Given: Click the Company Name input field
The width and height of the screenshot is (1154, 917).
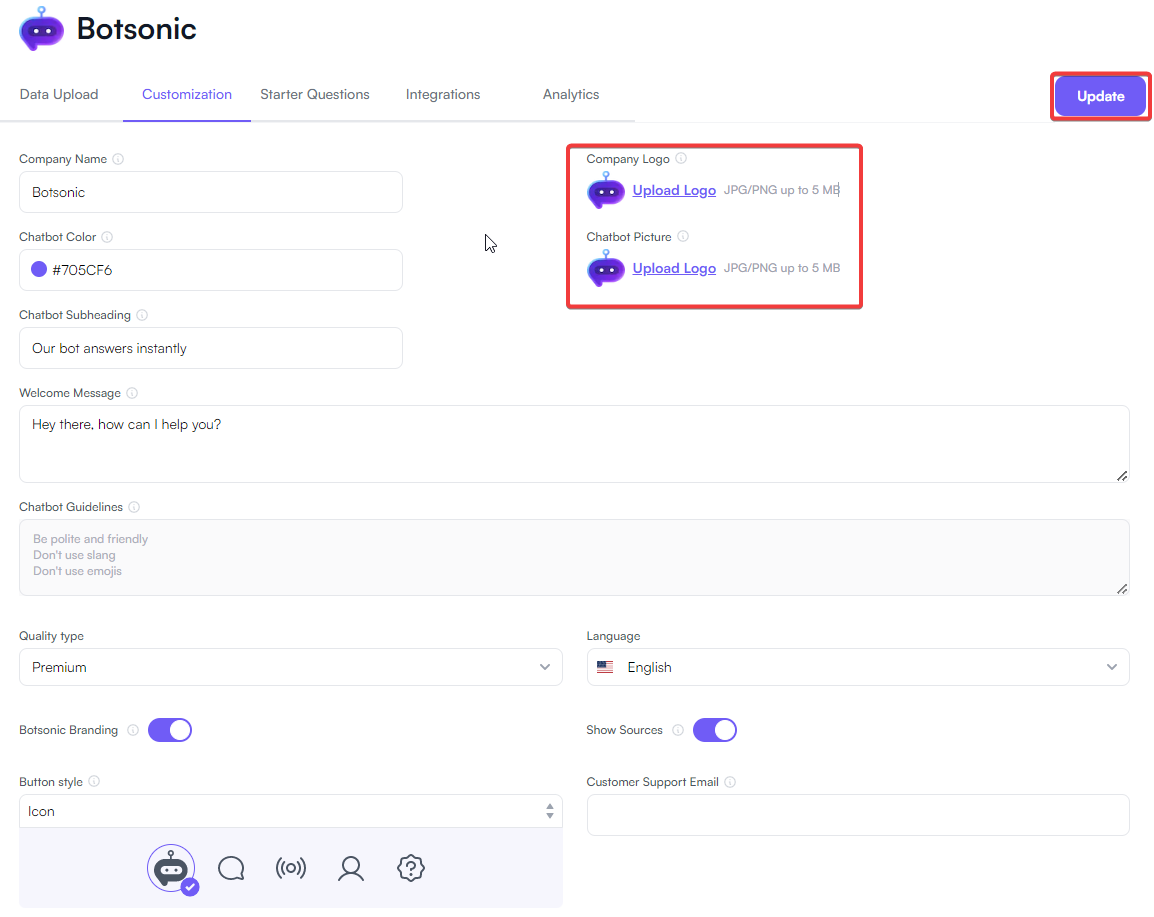Looking at the screenshot, I should [x=210, y=192].
